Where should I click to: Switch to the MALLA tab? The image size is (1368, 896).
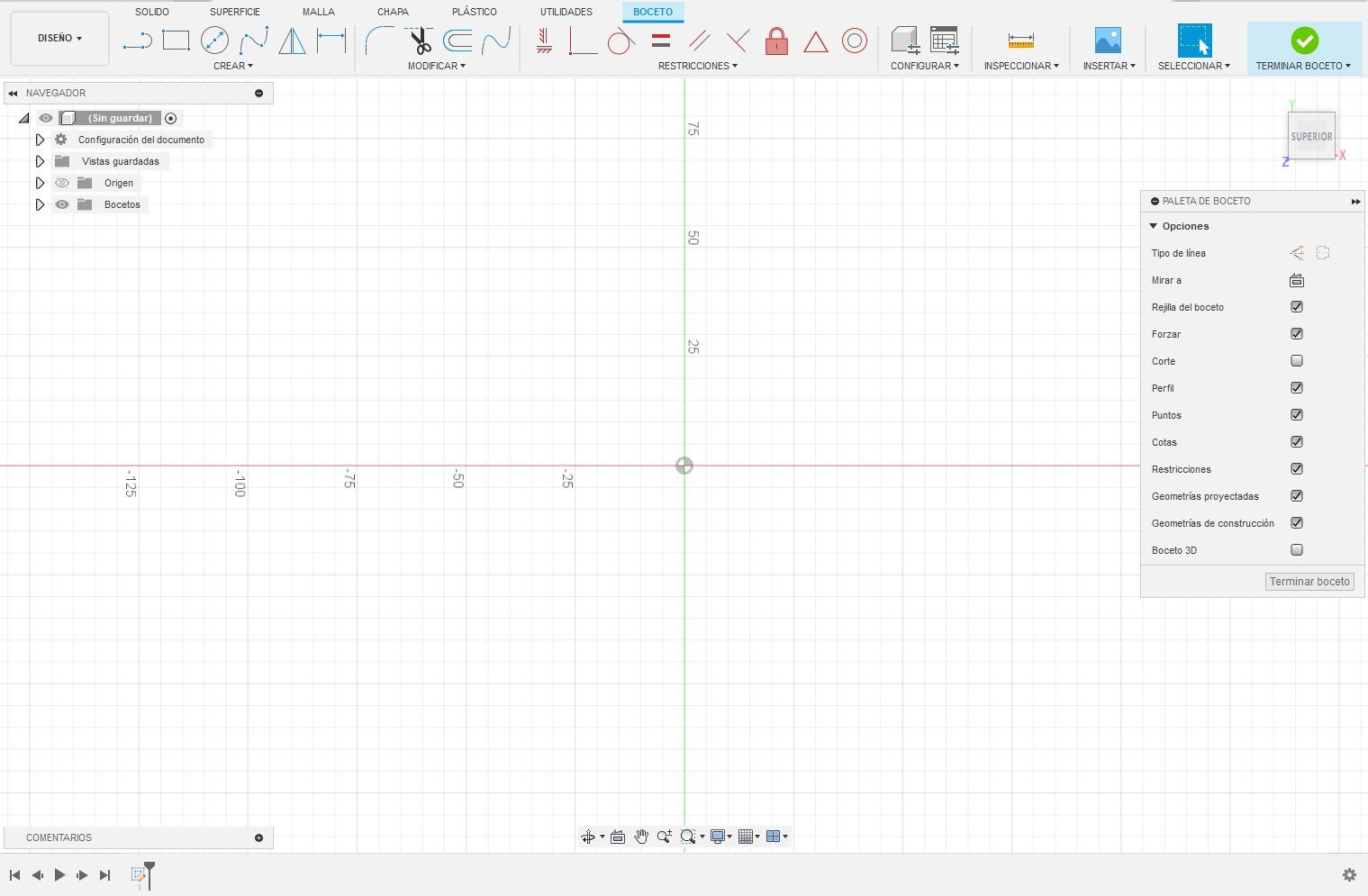(319, 12)
